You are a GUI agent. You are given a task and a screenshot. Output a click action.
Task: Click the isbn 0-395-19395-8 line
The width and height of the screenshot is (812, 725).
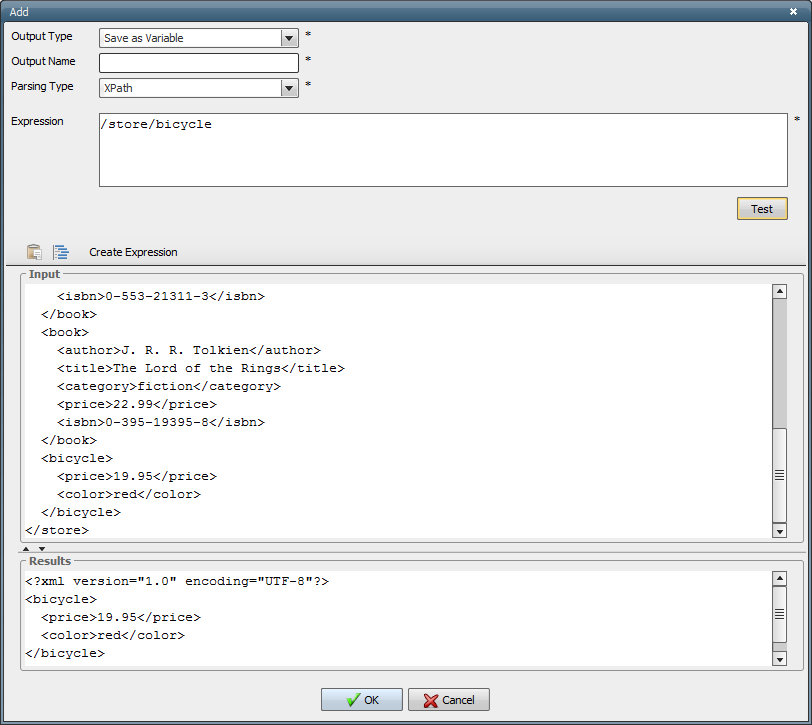(161, 423)
